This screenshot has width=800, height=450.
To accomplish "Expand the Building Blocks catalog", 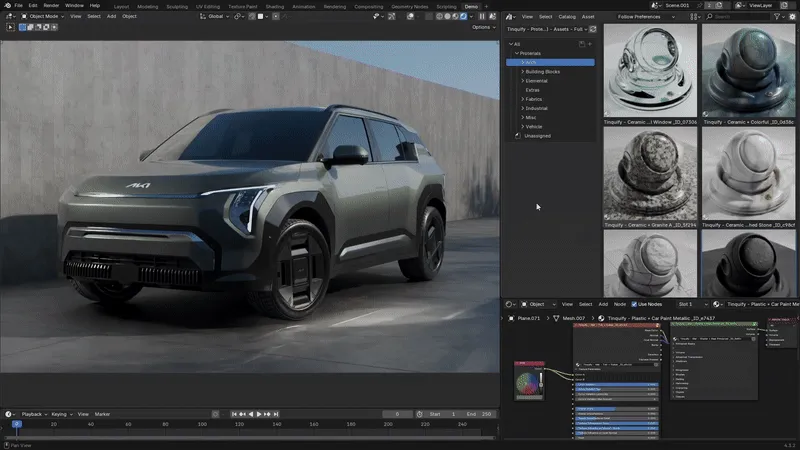I will click(523, 71).
